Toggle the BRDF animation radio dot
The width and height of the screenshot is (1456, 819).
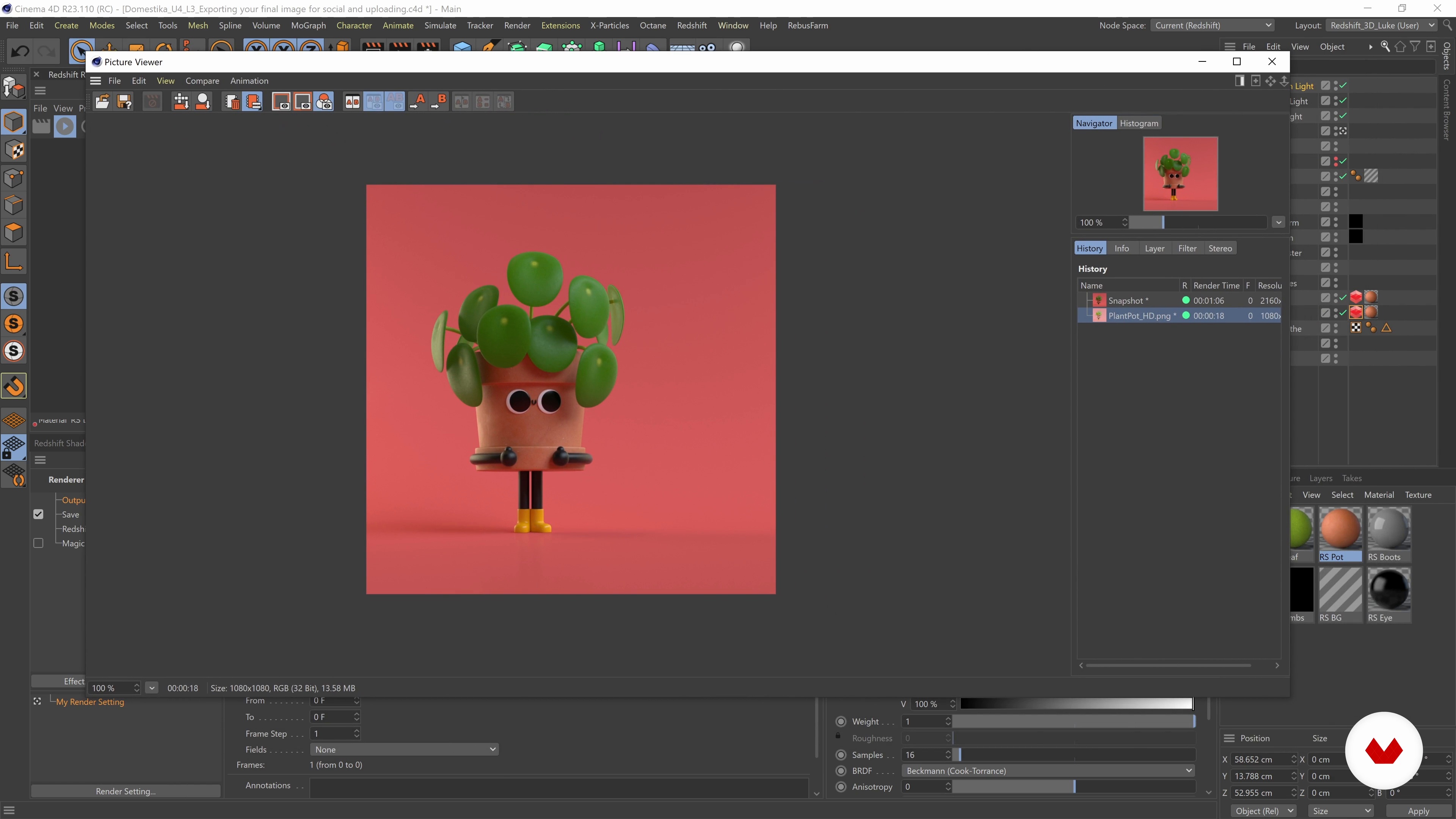pos(841,770)
